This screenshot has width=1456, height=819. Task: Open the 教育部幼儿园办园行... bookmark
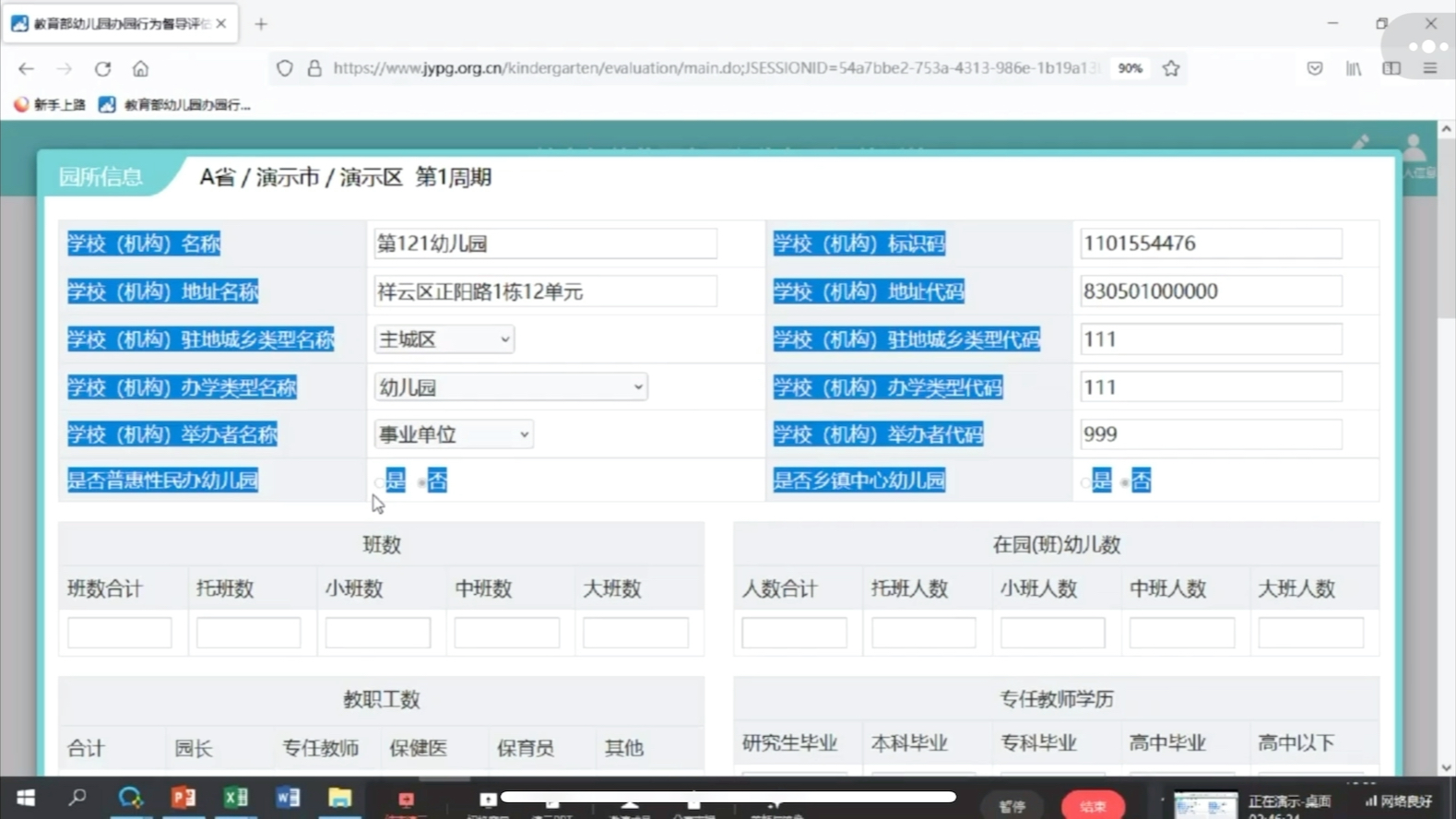pos(175,105)
